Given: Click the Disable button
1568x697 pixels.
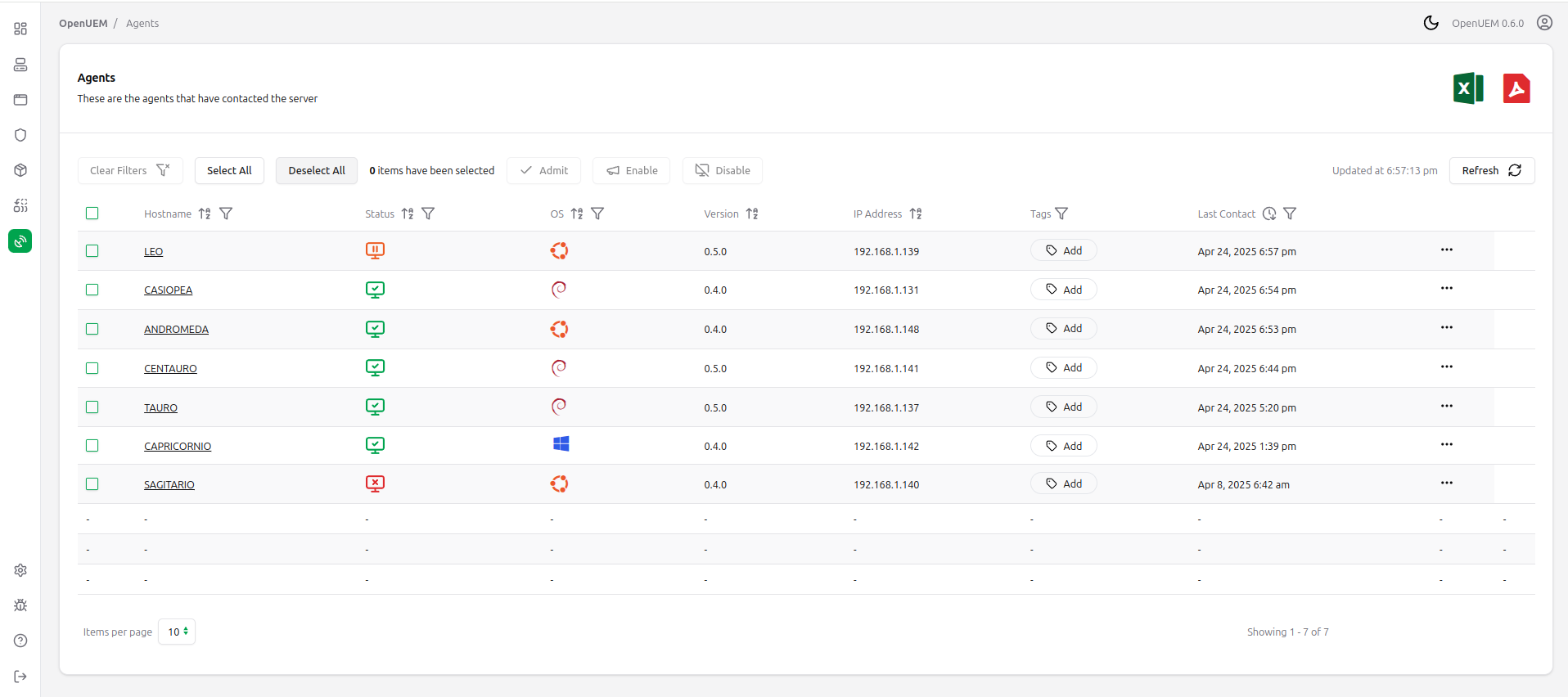Looking at the screenshot, I should [x=723, y=170].
